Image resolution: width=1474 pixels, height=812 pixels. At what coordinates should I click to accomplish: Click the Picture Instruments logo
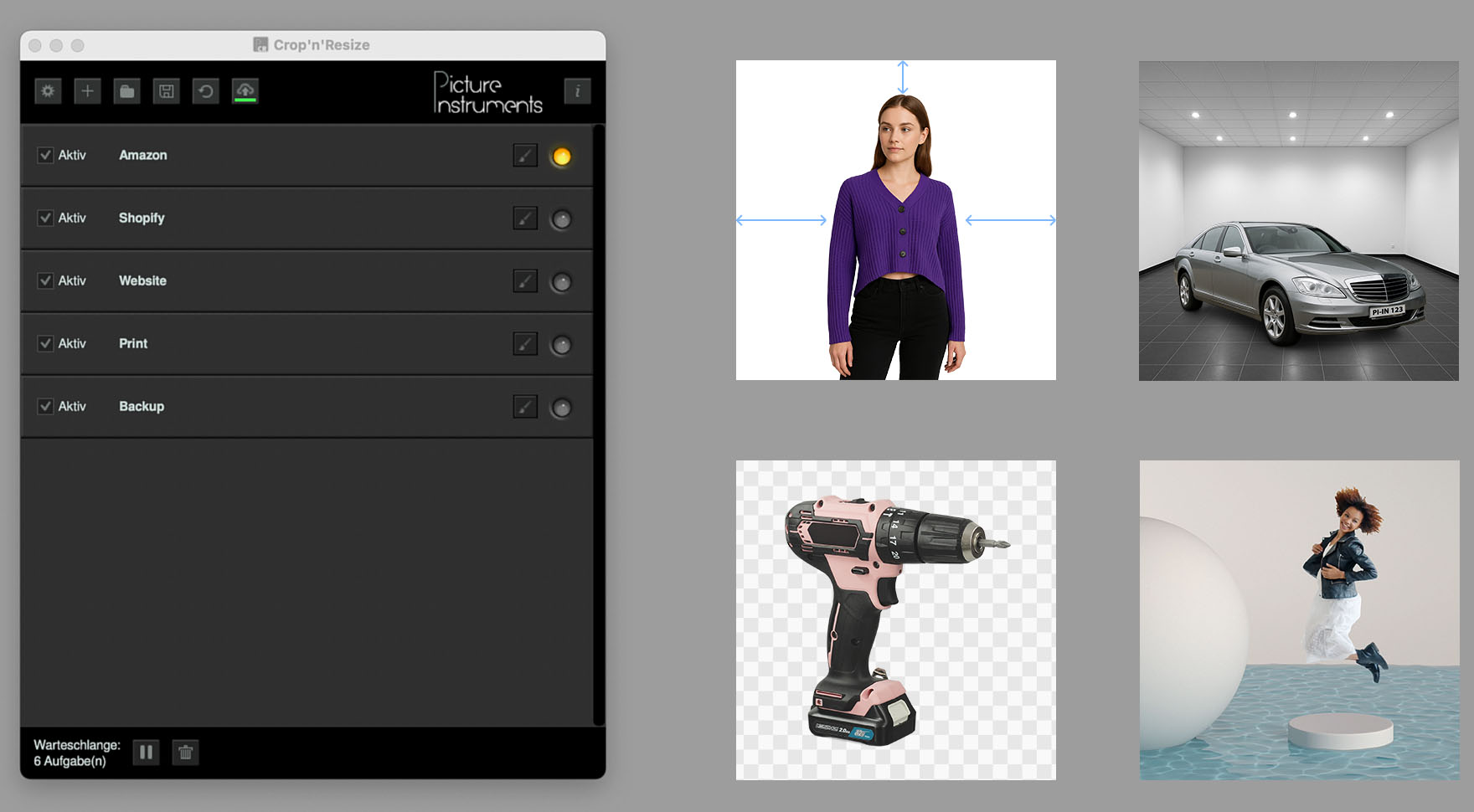coord(487,93)
